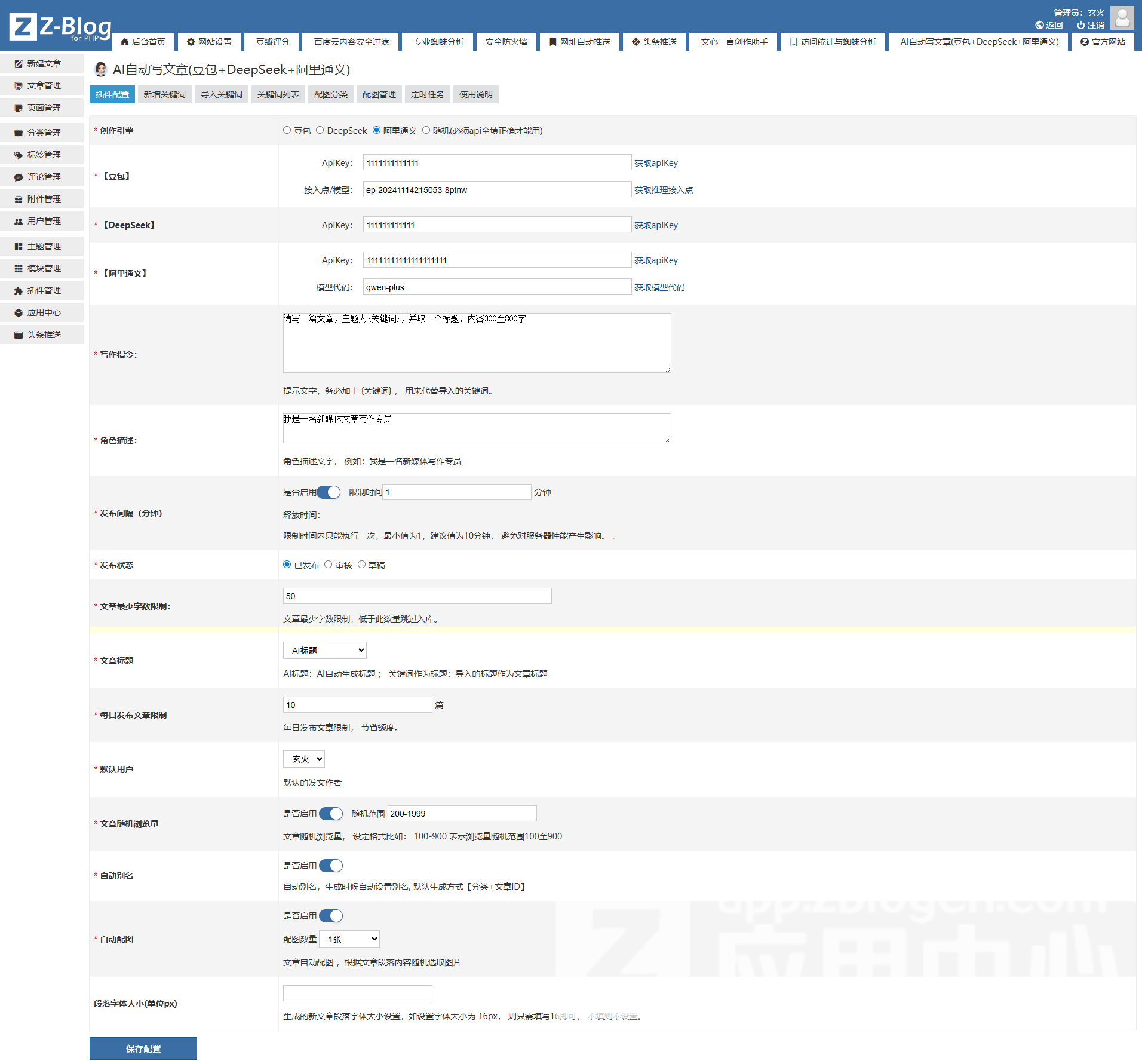Click the 附件管理 icon in sidebar
The width and height of the screenshot is (1142, 1064).
tap(19, 199)
